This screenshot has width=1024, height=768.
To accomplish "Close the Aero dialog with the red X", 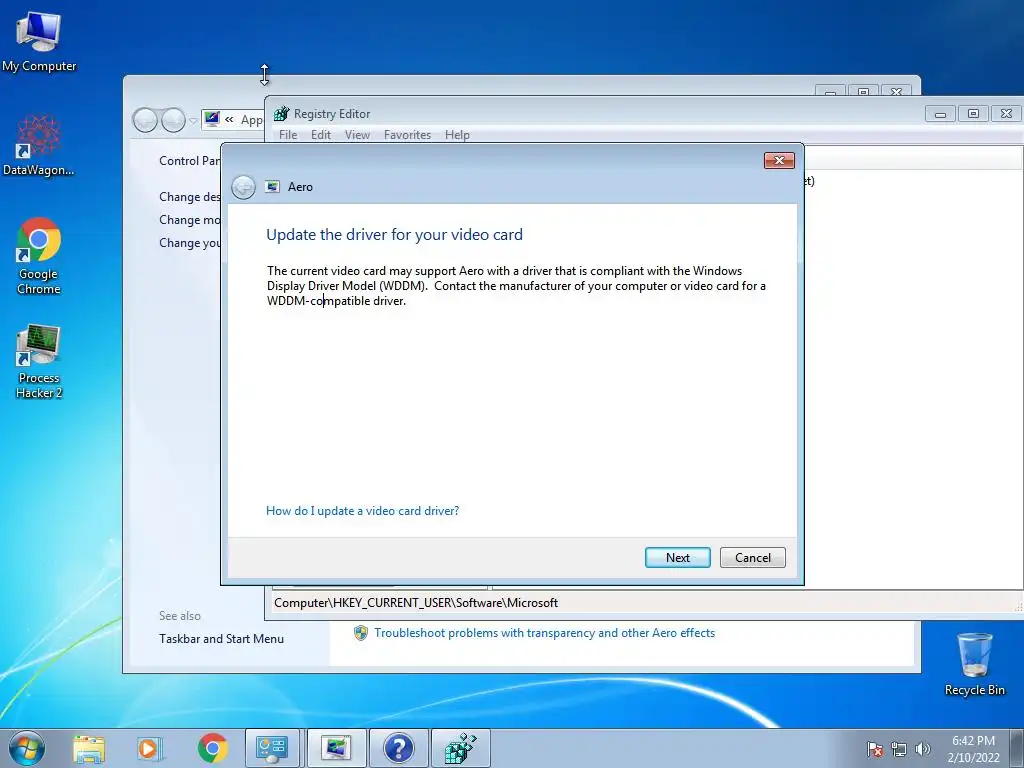I will 779,161.
